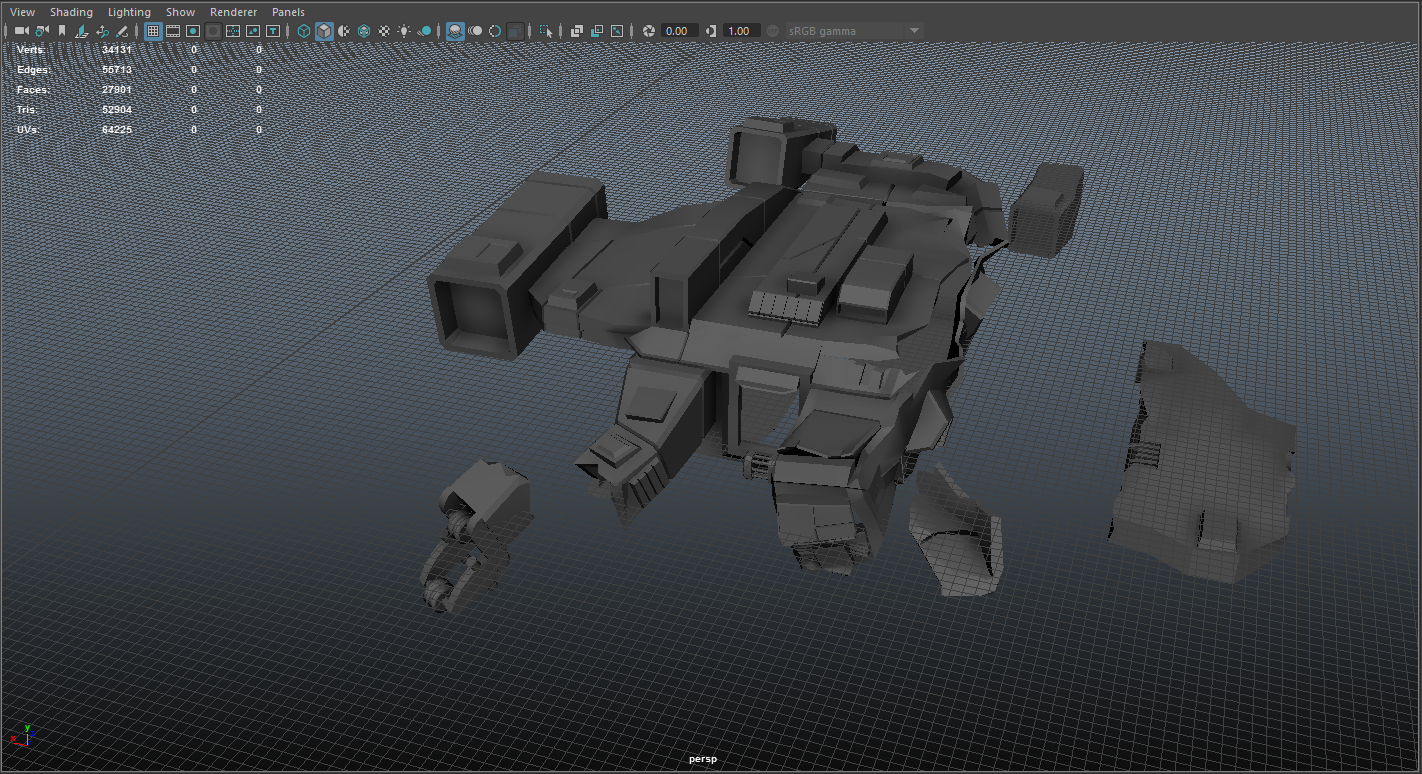This screenshot has width=1422, height=774.
Task: Click the Image Plane icon
Action: [x=82, y=31]
